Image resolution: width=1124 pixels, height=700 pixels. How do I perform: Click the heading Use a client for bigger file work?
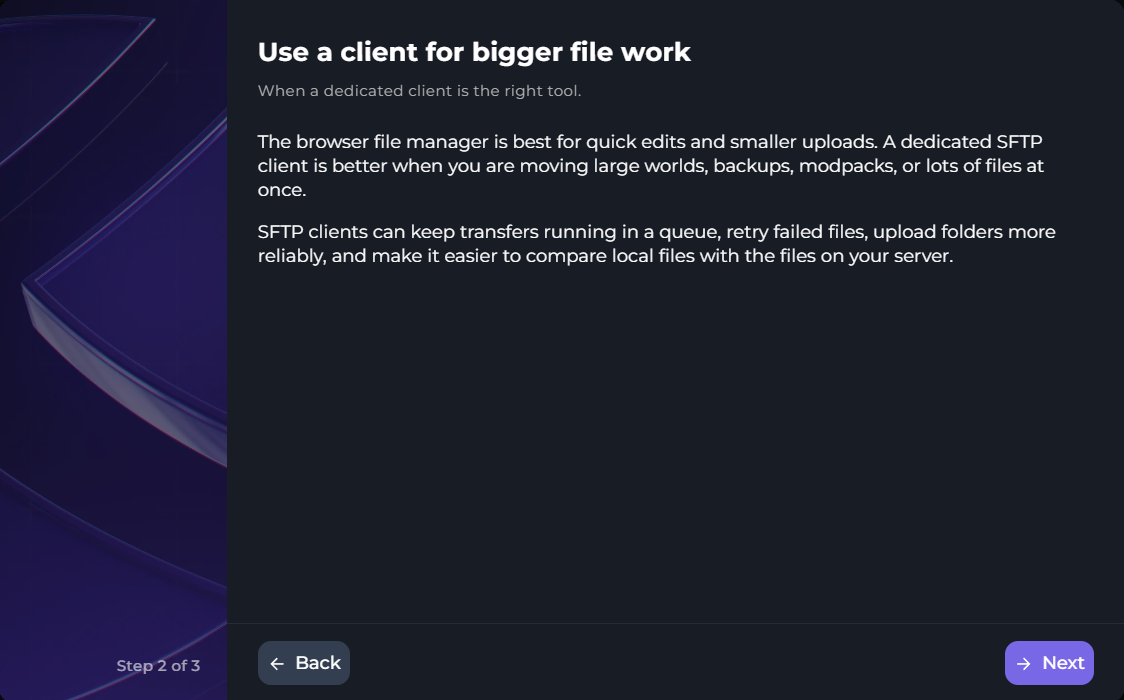(474, 52)
